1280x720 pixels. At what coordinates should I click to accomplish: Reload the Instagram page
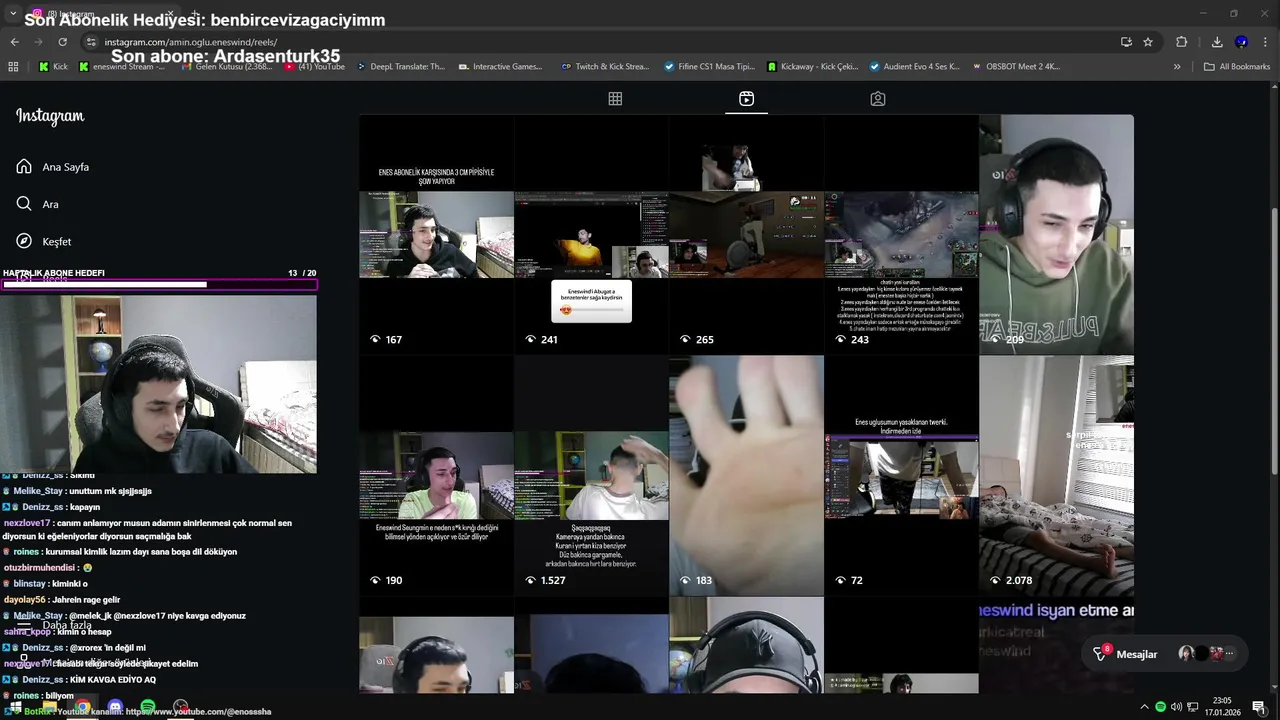pos(62,42)
